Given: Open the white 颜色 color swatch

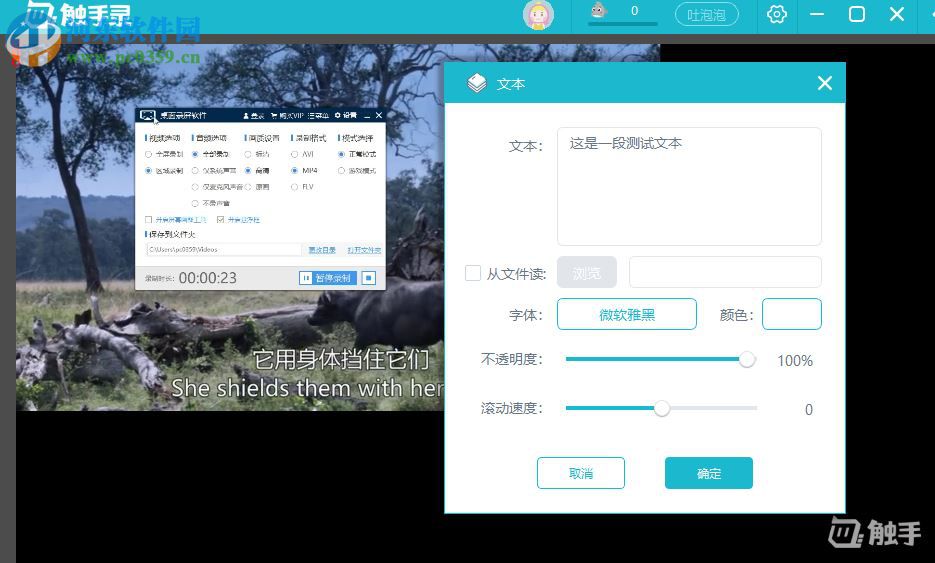Looking at the screenshot, I should pos(791,314).
